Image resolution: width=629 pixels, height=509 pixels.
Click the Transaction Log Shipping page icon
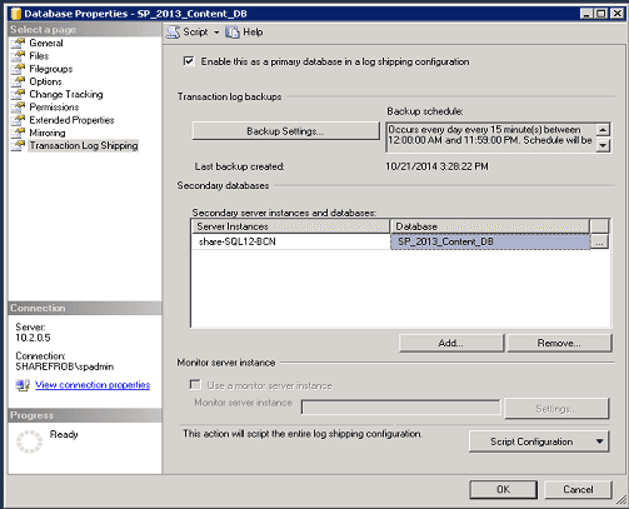tap(18, 146)
